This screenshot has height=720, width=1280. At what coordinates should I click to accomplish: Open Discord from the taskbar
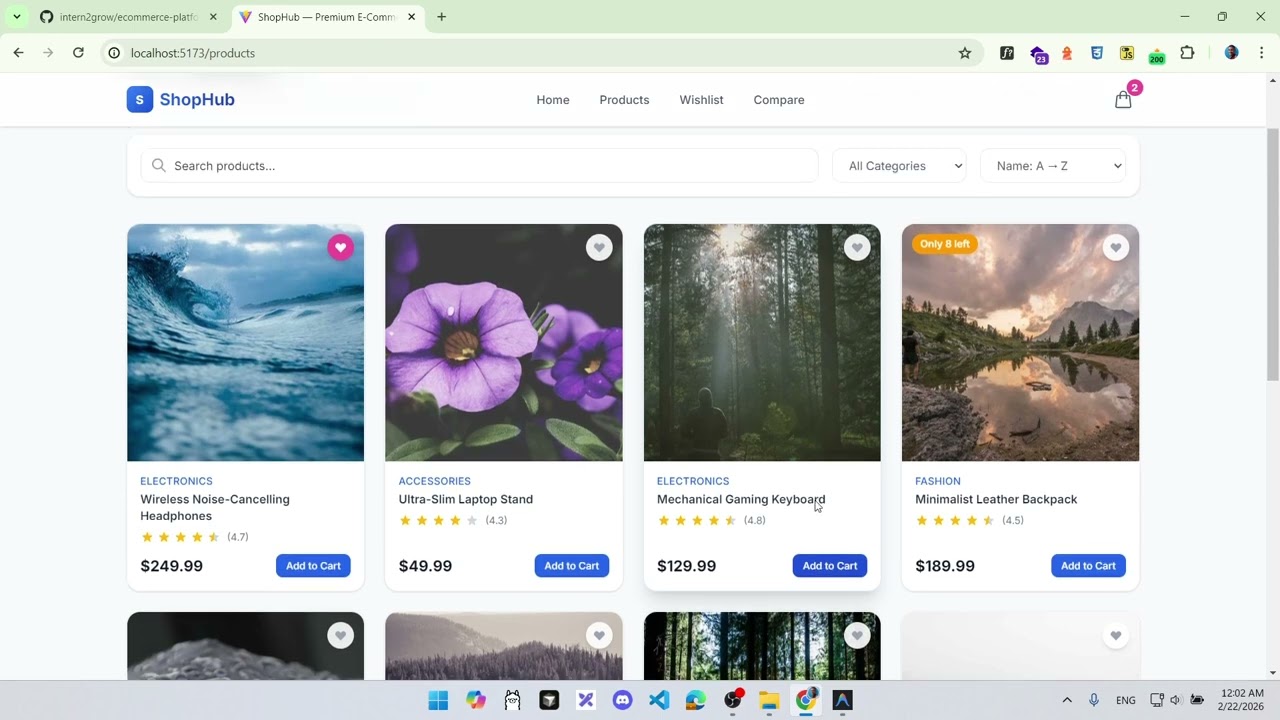pyautogui.click(x=623, y=700)
